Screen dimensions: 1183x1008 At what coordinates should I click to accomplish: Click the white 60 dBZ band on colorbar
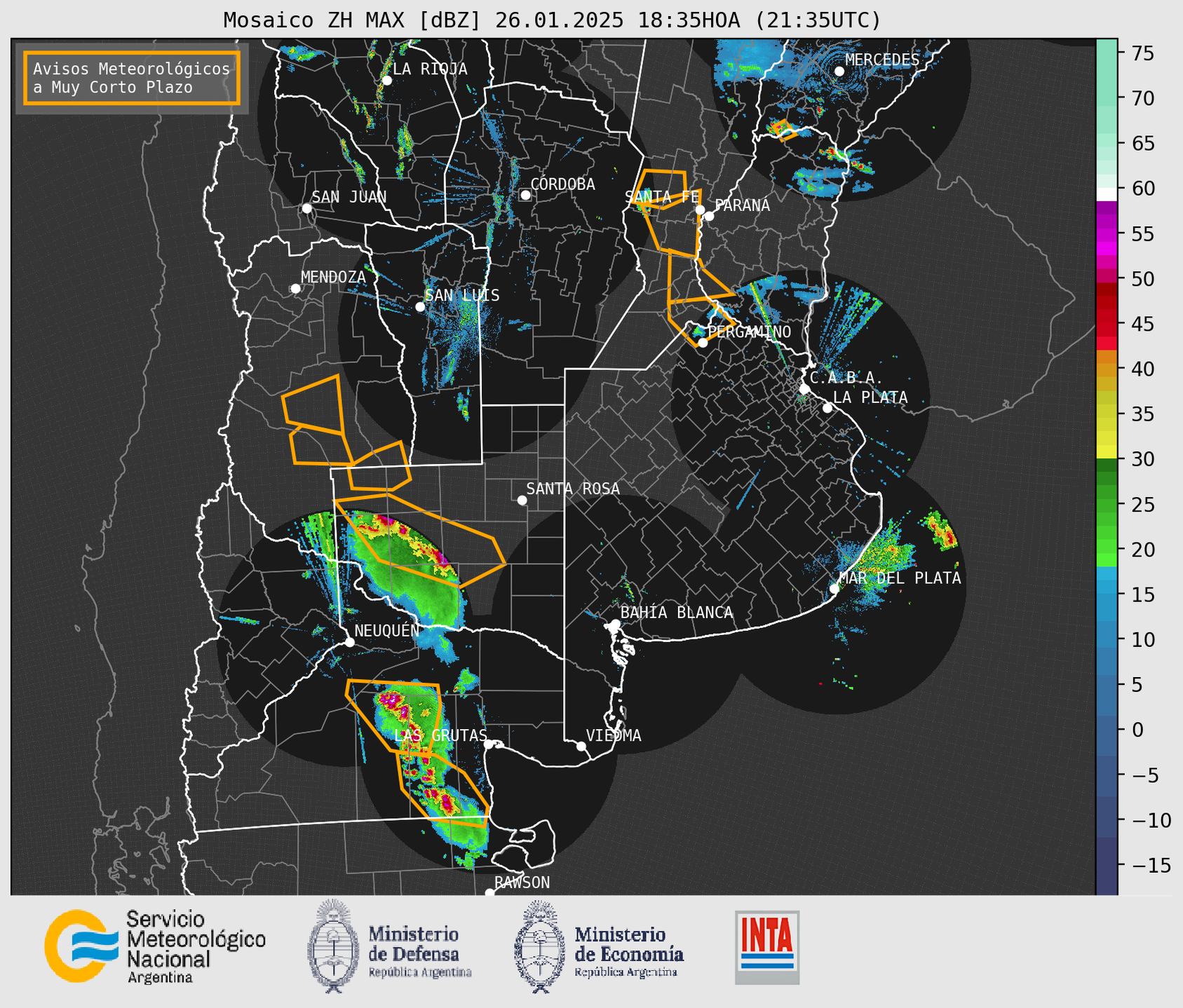[1107, 193]
